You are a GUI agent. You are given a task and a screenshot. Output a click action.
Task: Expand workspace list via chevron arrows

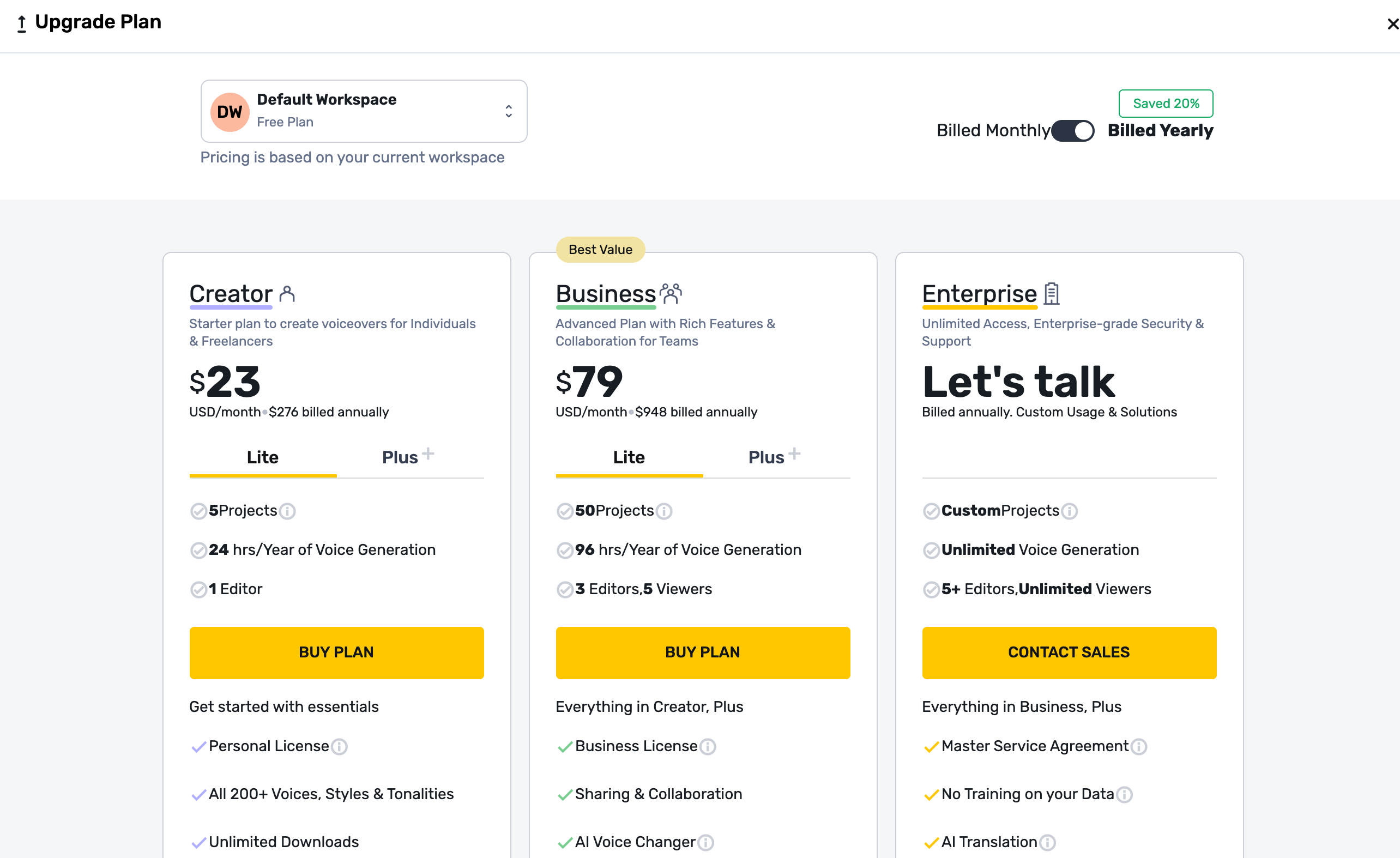point(509,111)
